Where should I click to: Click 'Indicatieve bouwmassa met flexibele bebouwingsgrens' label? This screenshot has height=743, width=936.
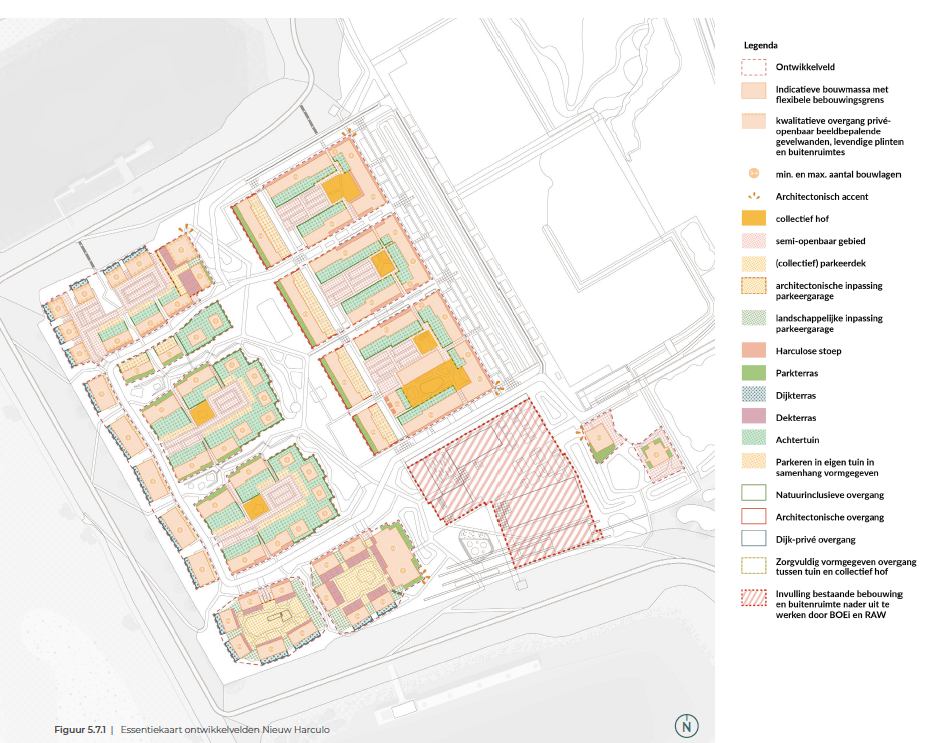tap(832, 94)
